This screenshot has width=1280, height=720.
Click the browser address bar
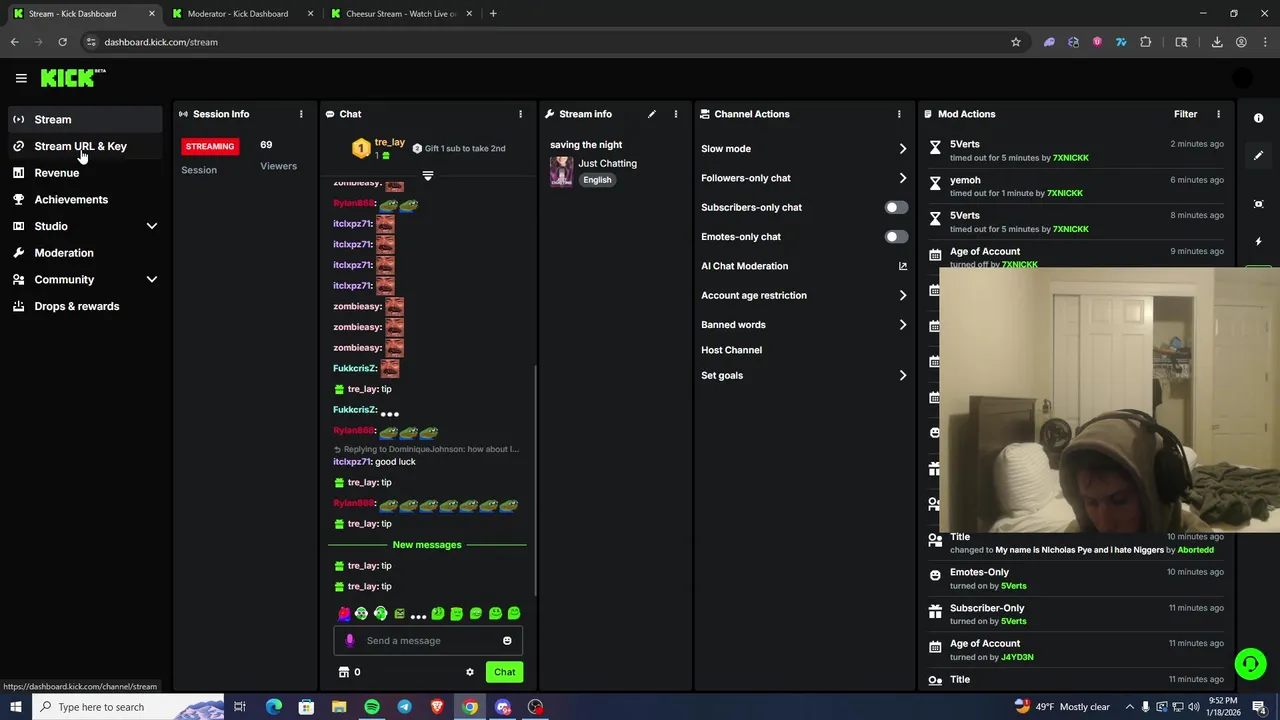[540, 42]
